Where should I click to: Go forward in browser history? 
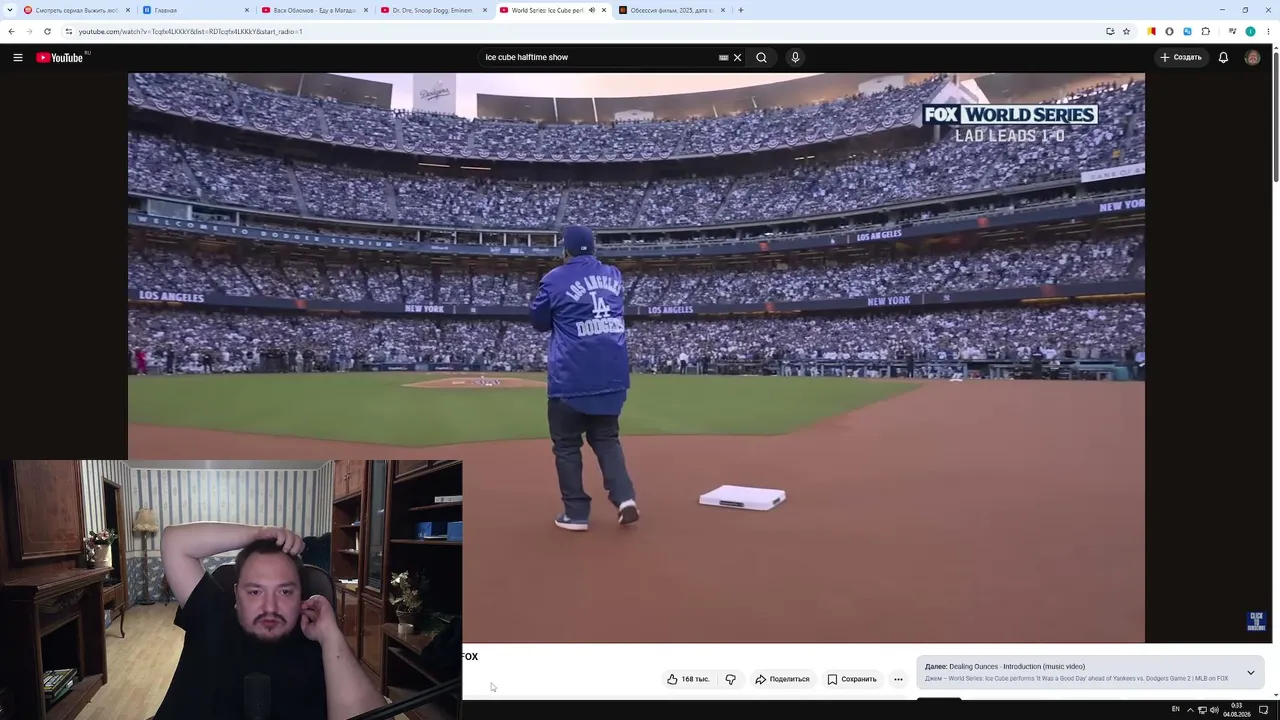(29, 31)
